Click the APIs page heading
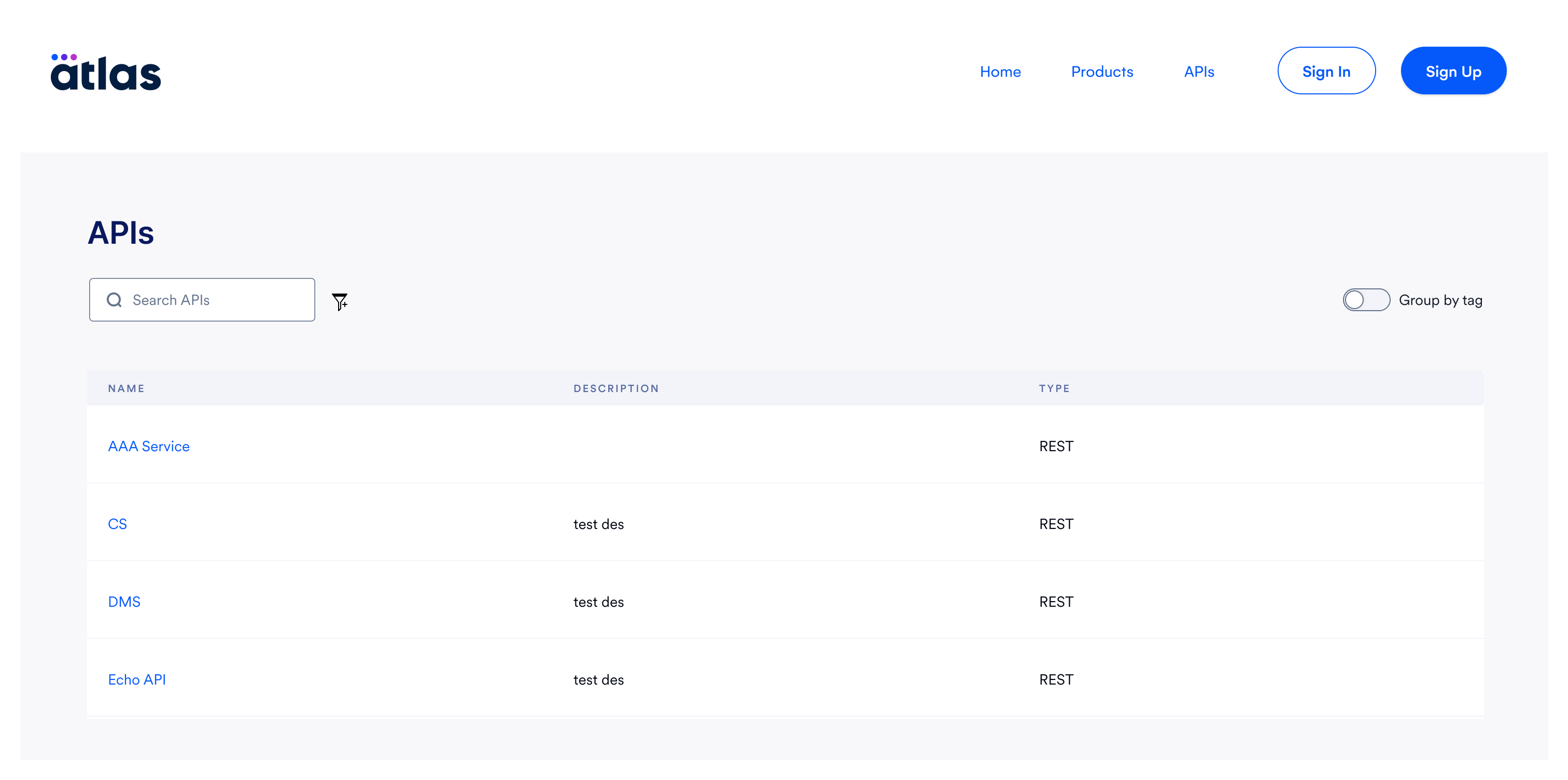1568x780 pixels. point(120,232)
